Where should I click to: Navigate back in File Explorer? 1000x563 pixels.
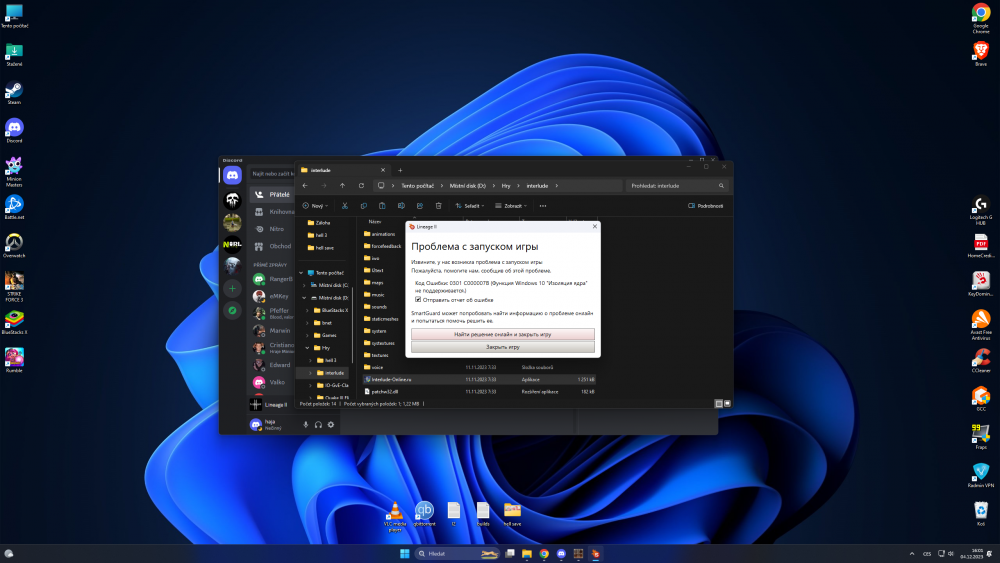coord(305,186)
